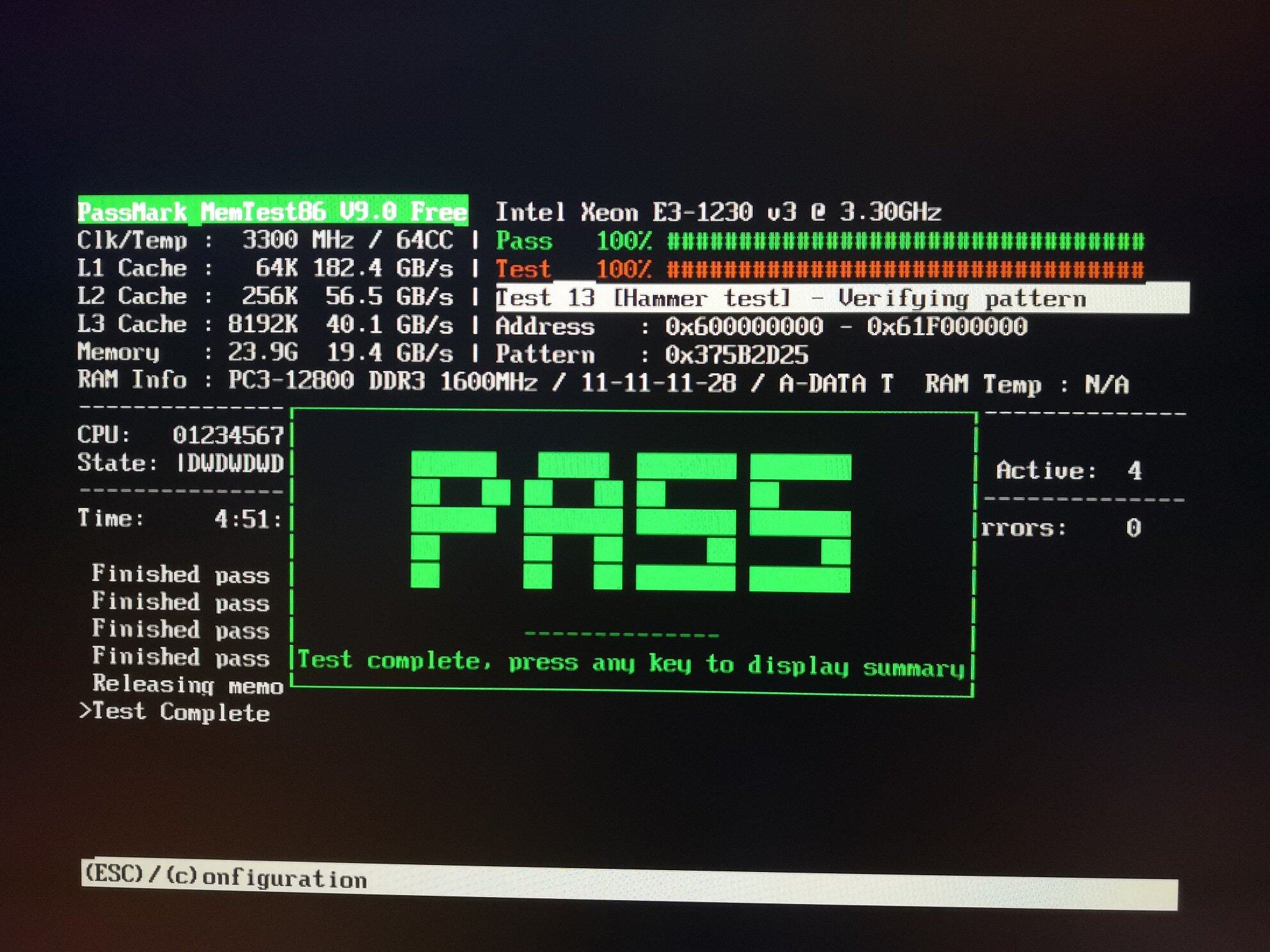This screenshot has width=1270, height=952.
Task: Click the Clk/Temp 3300 MHz row
Action: [x=265, y=240]
